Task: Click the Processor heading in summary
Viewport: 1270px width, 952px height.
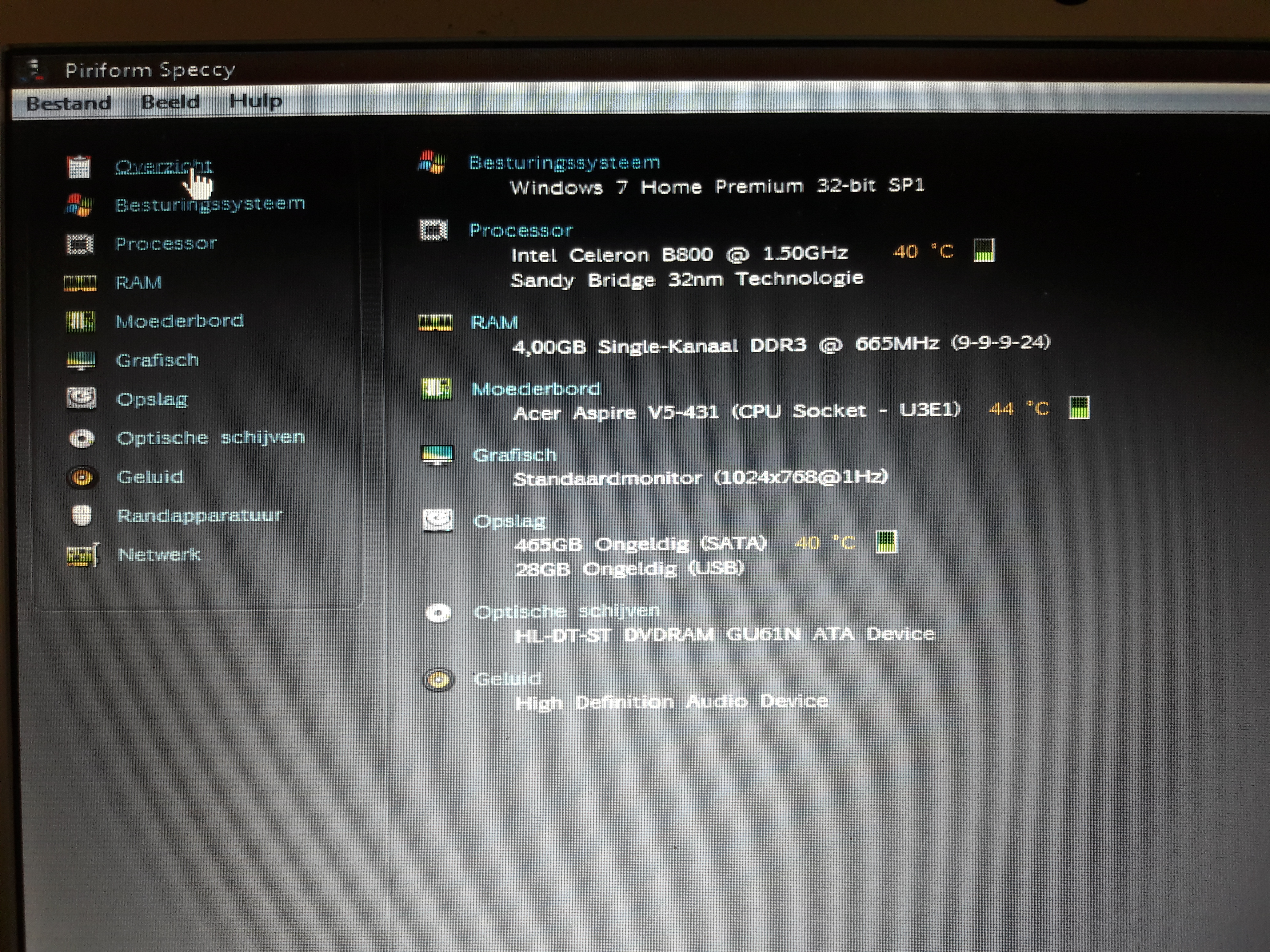Action: [x=521, y=230]
